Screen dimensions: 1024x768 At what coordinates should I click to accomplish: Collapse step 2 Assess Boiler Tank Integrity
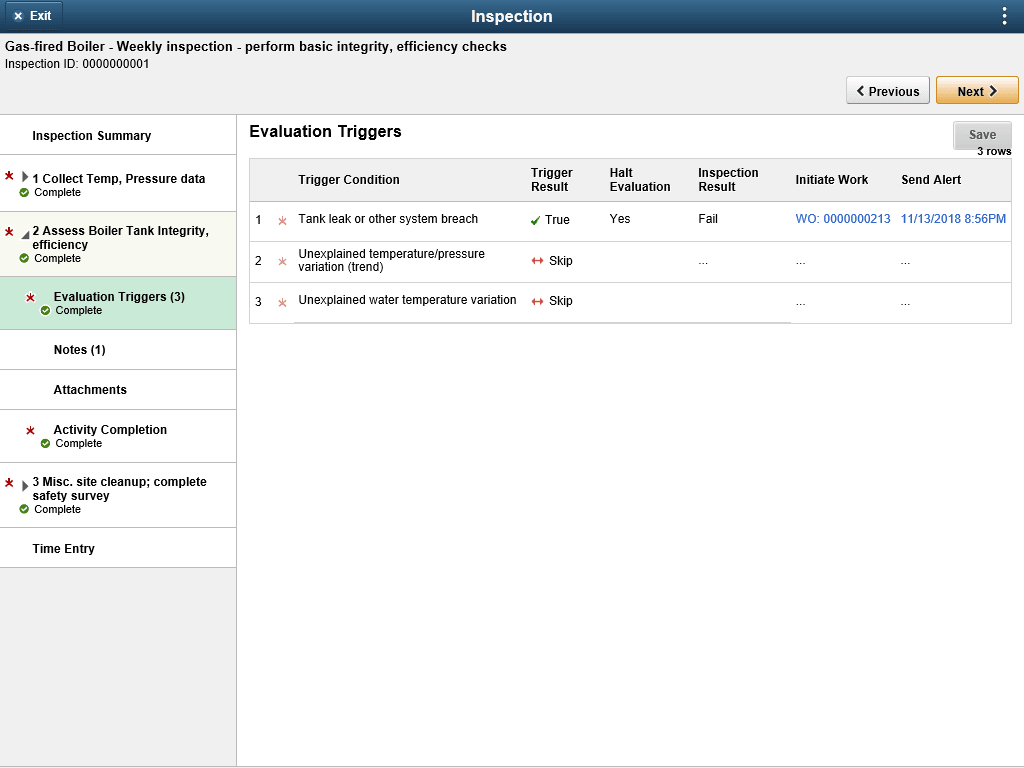pos(25,234)
